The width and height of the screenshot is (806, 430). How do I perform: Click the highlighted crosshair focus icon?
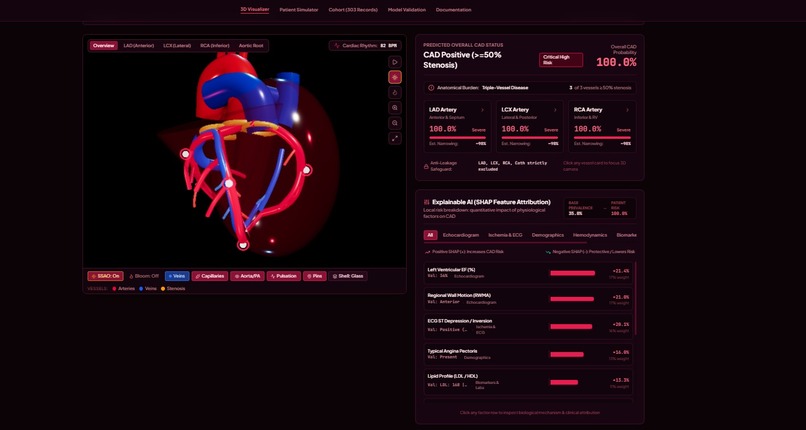coord(395,77)
